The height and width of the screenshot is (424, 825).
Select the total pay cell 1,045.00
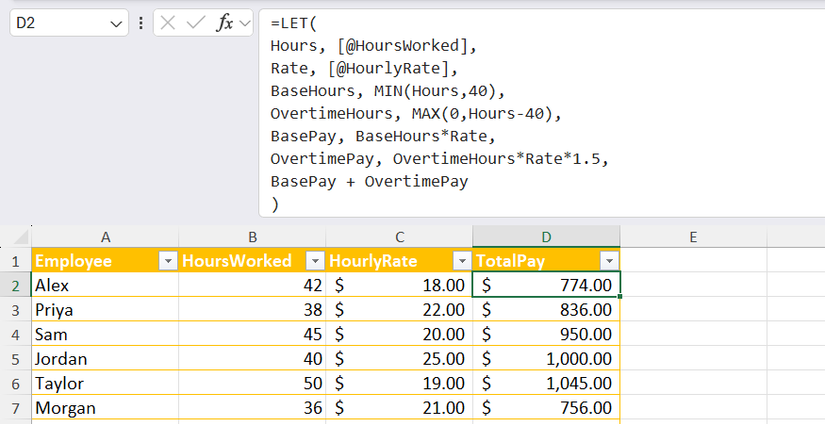[546, 383]
